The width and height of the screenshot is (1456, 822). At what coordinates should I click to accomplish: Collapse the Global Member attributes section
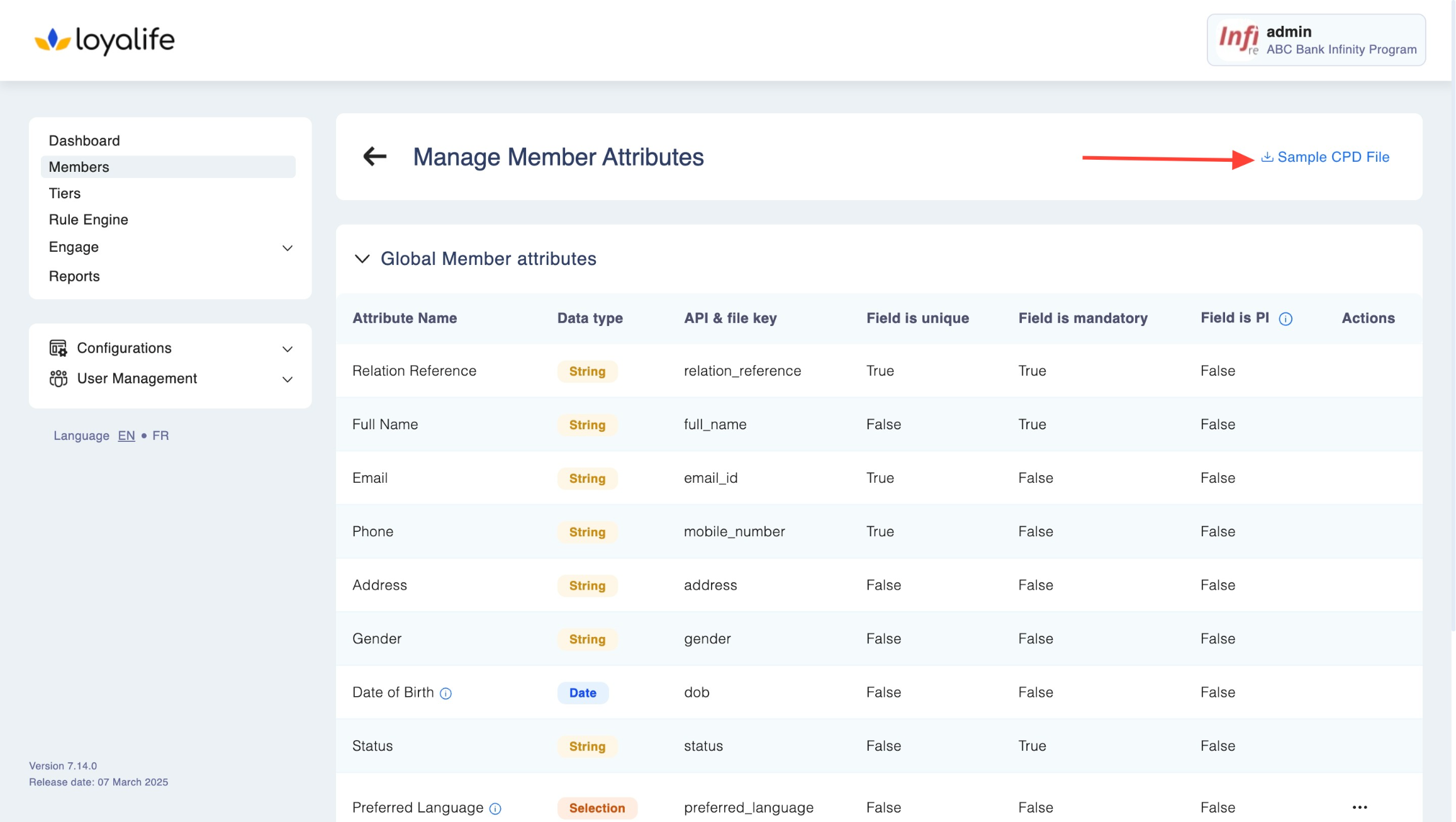362,259
